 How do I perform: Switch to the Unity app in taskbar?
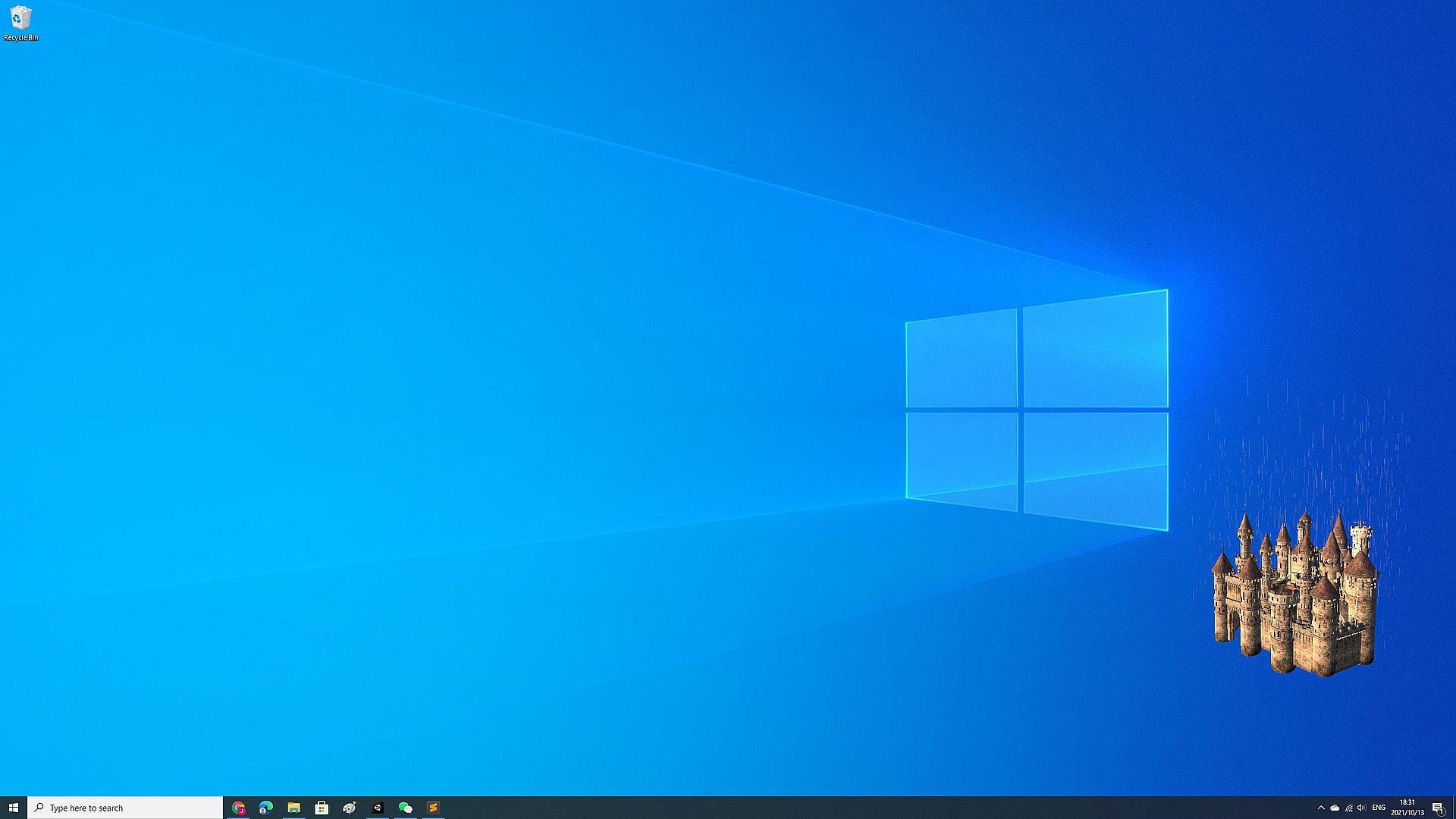point(378,808)
